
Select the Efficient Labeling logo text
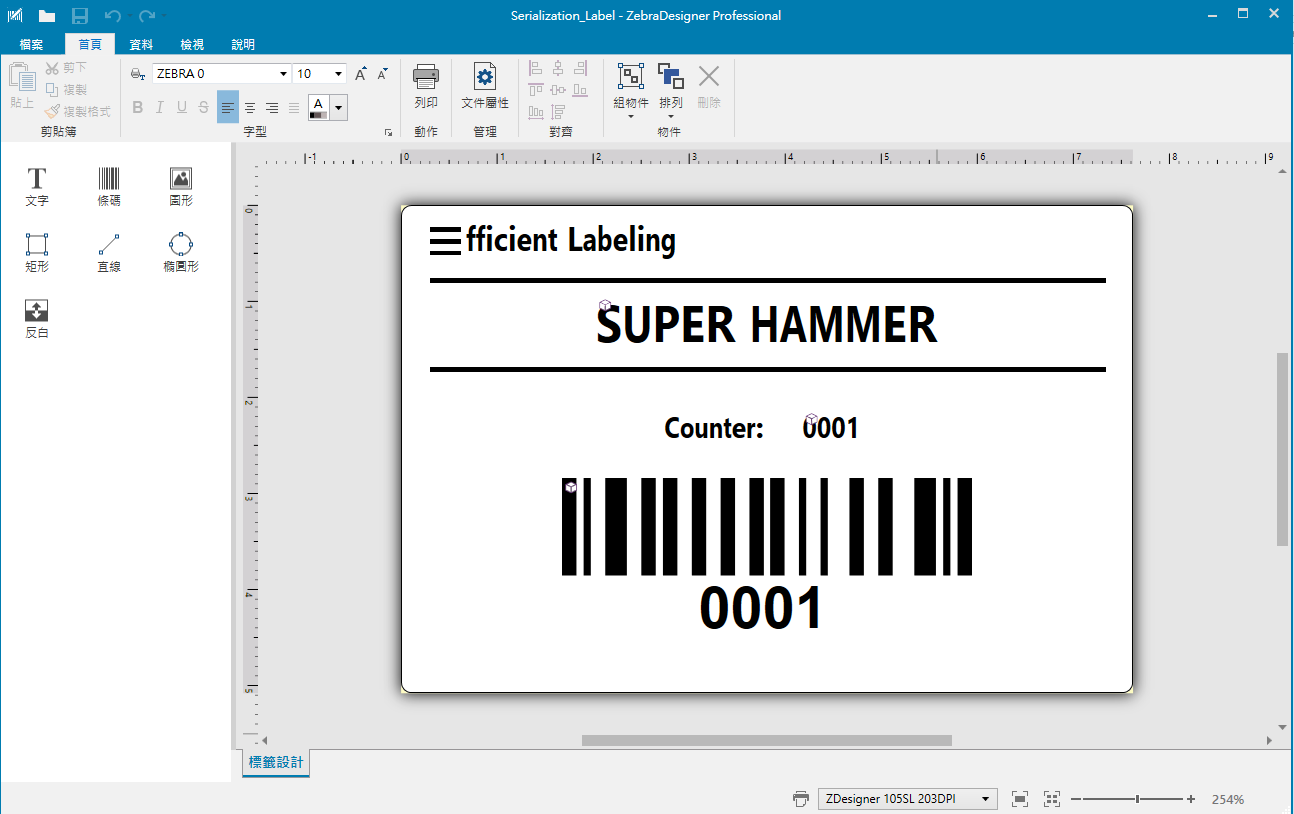click(553, 240)
